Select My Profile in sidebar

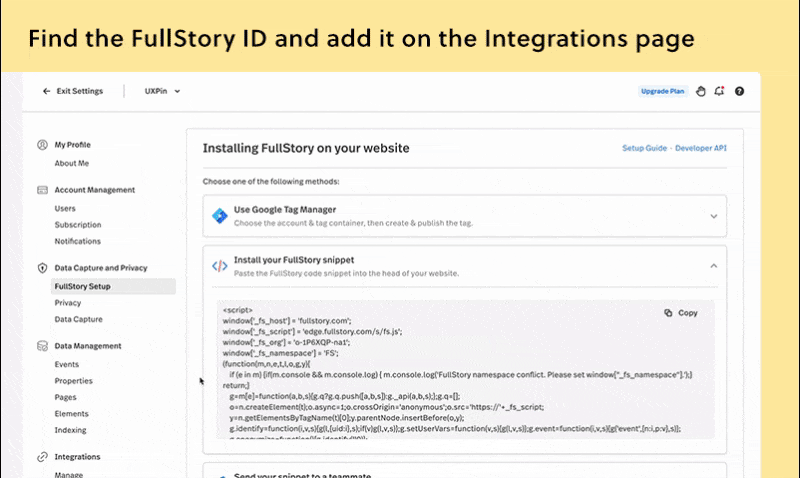coord(72,145)
